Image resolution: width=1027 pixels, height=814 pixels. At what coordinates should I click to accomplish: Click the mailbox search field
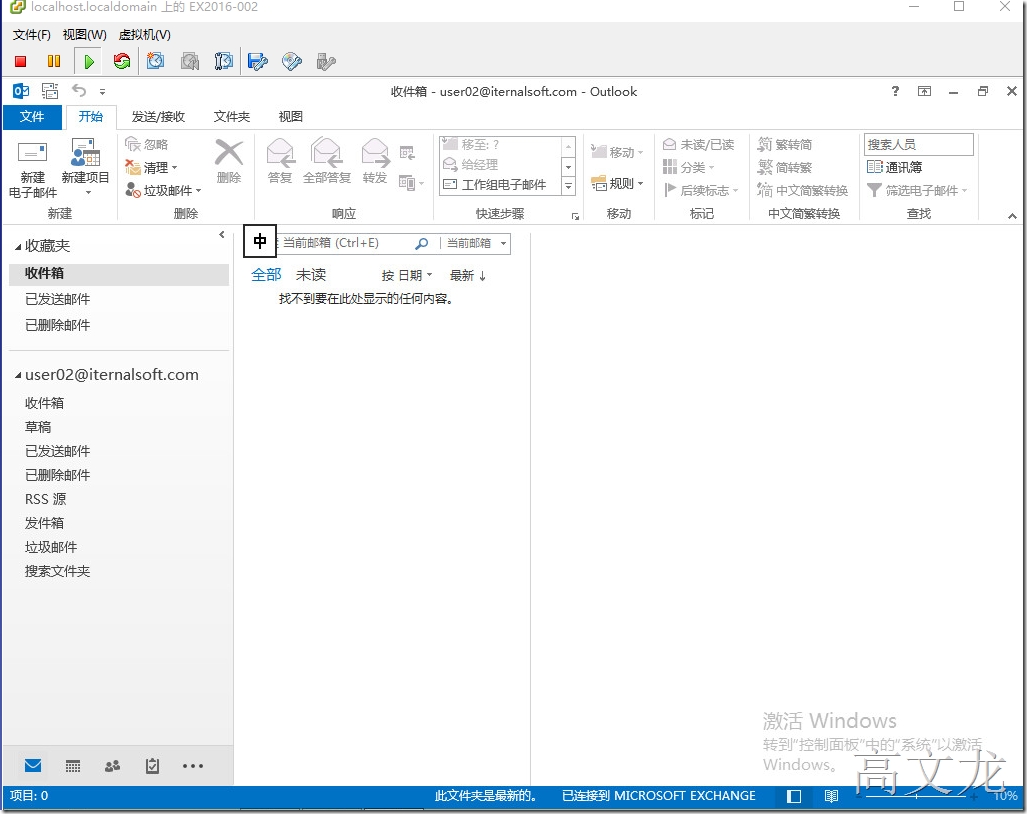[x=344, y=243]
